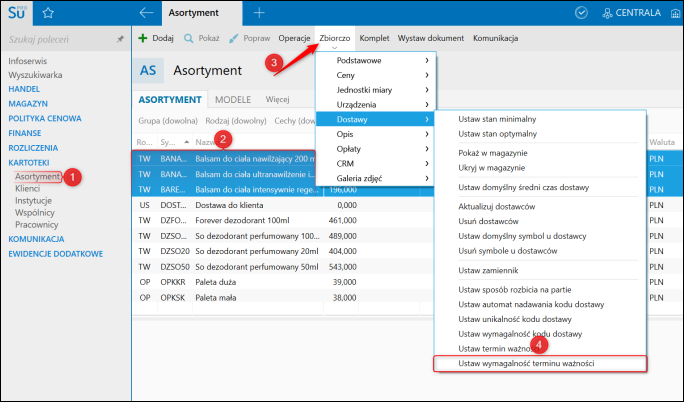Screen dimensions: 684x402
Task: Switch to the MODELE tab
Action: click(x=233, y=100)
